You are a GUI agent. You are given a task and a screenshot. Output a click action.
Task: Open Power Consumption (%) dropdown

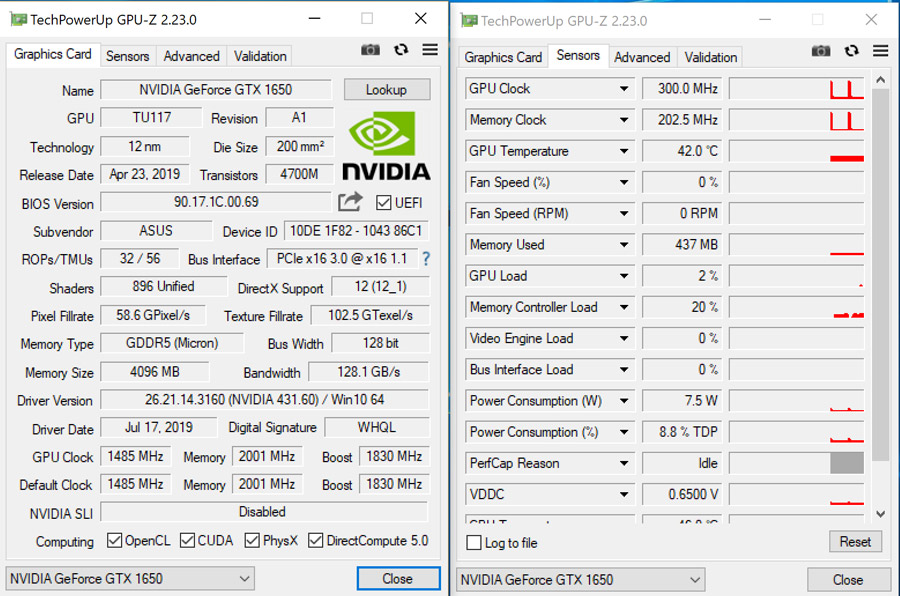pos(623,432)
